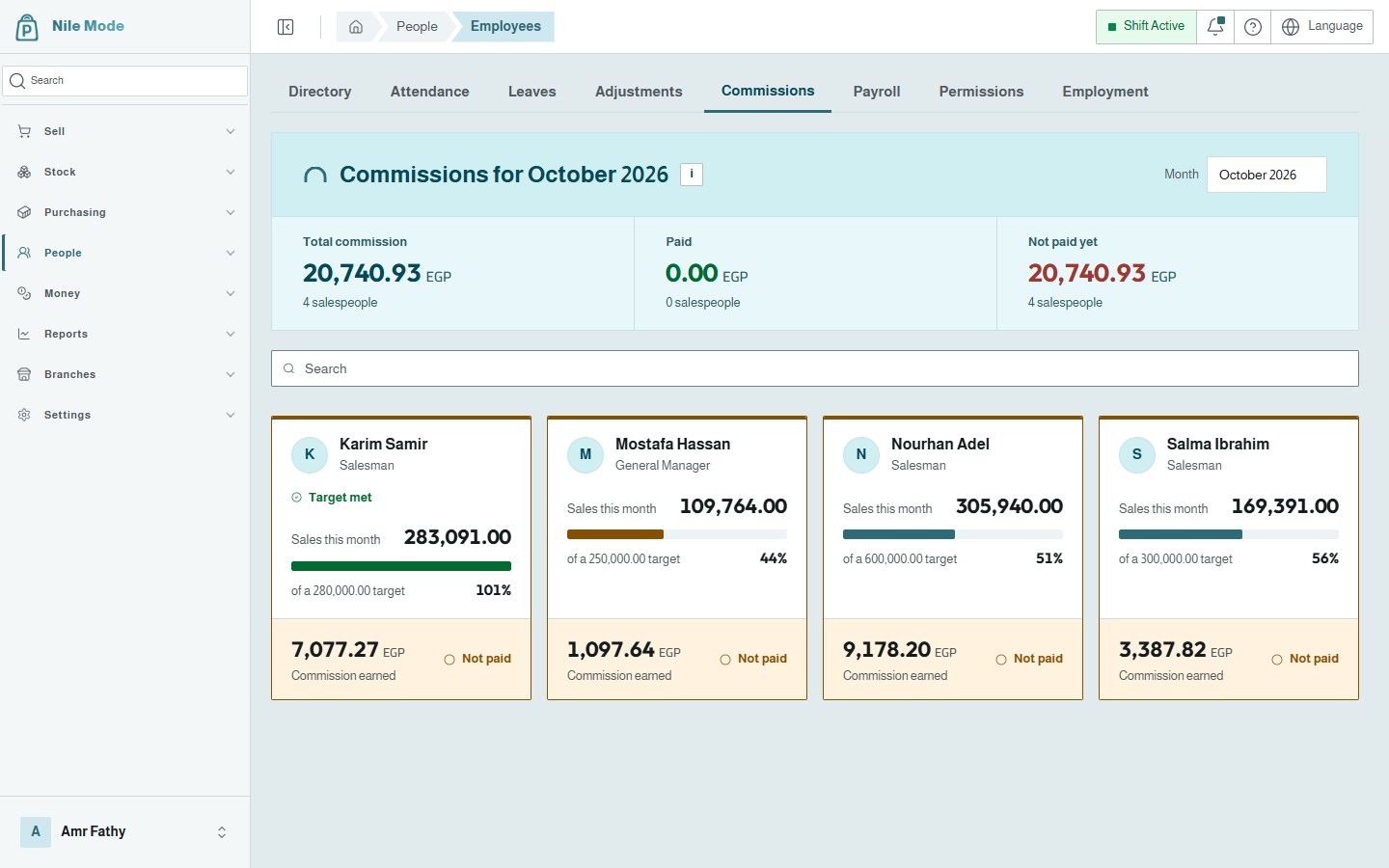Click Mostafa Hassan's sales progress bar
The image size is (1389, 868).
point(677,534)
